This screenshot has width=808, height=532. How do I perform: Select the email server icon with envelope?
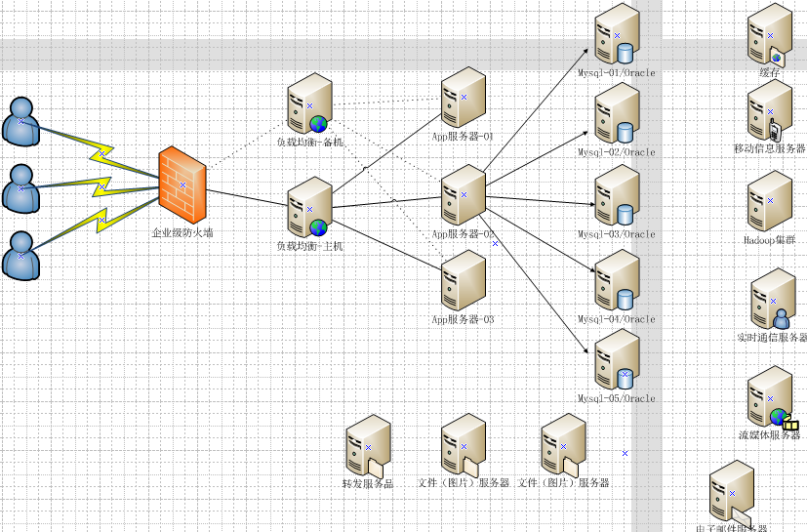click(x=732, y=492)
